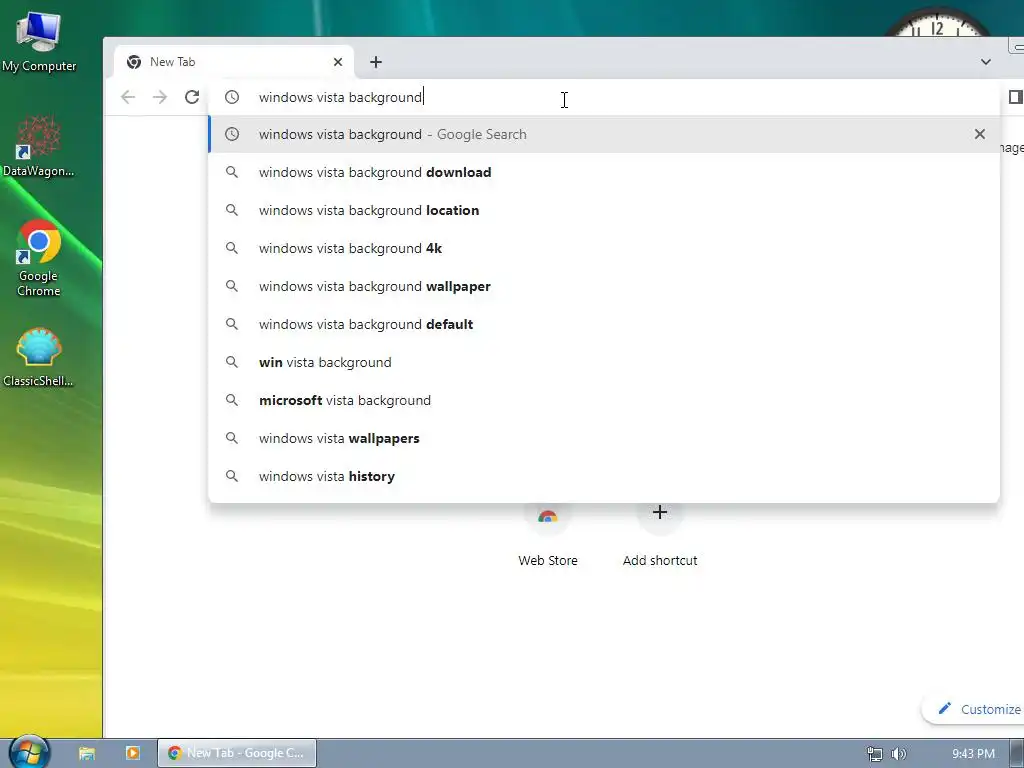Choose 'windows vista background wallpaper' suggestion
This screenshot has height=768, width=1024.
pyautogui.click(x=603, y=286)
